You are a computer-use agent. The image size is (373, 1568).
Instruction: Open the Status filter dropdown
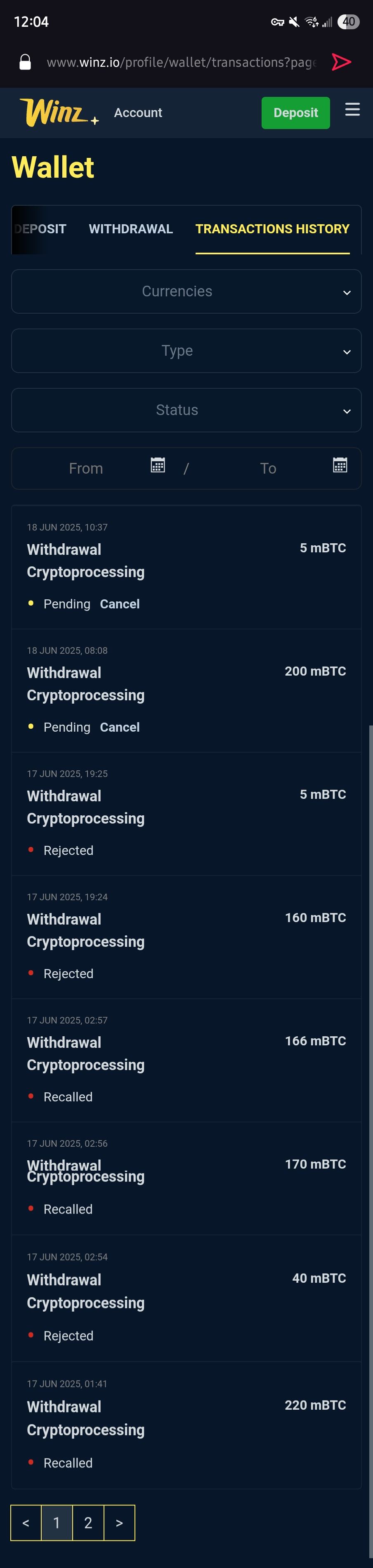pyautogui.click(x=186, y=410)
